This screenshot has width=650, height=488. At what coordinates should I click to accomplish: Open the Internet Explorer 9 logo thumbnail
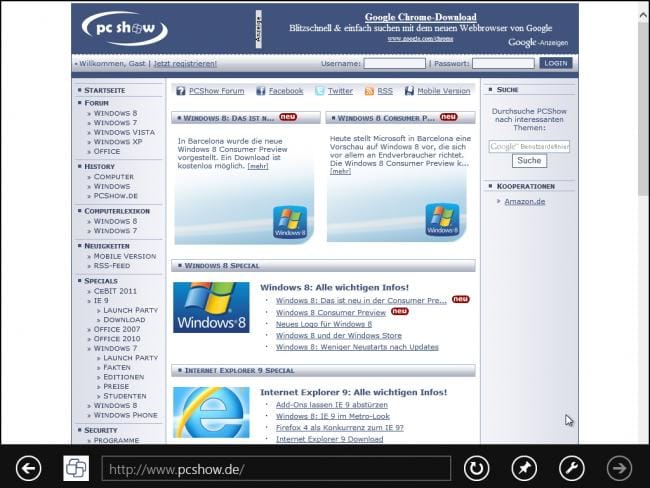211,412
